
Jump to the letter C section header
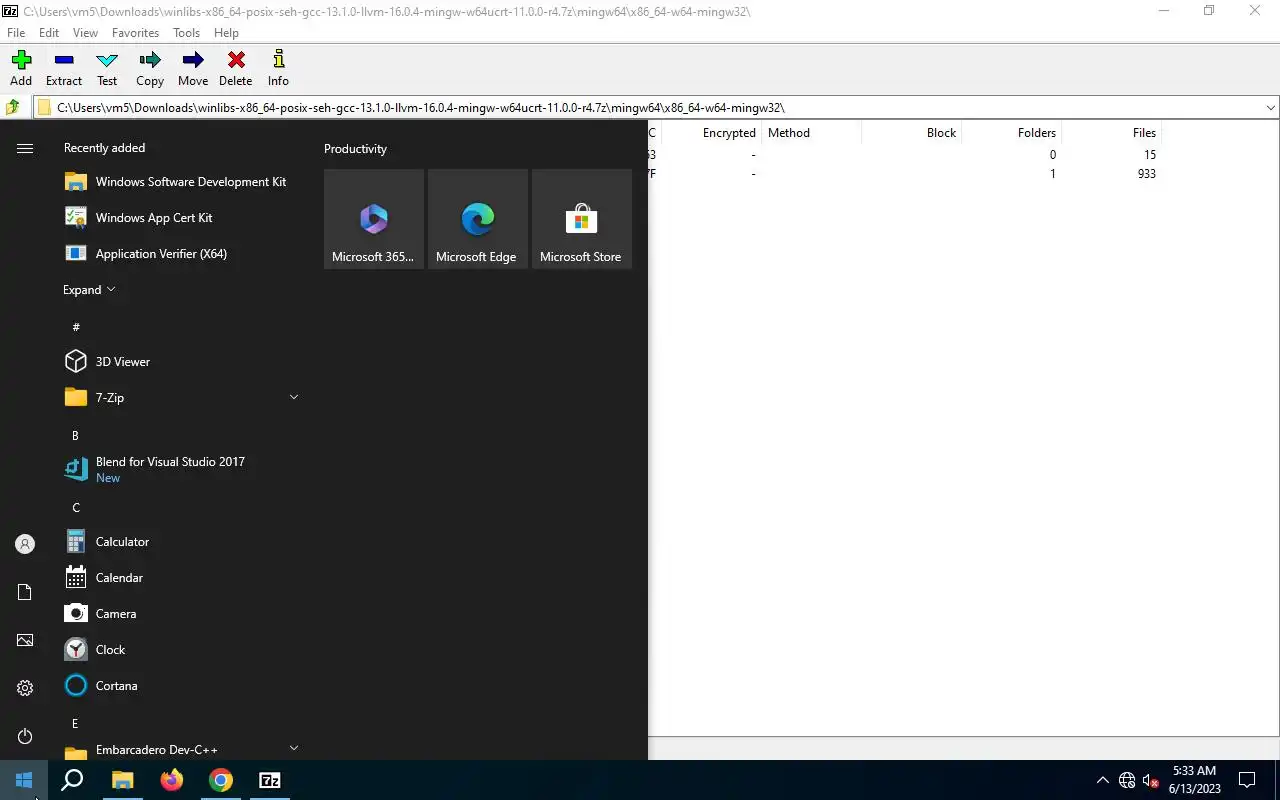point(75,508)
